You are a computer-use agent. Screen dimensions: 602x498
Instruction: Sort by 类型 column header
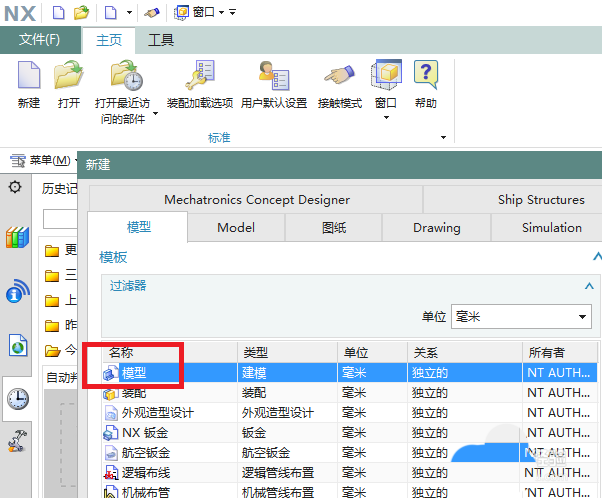tap(288, 352)
